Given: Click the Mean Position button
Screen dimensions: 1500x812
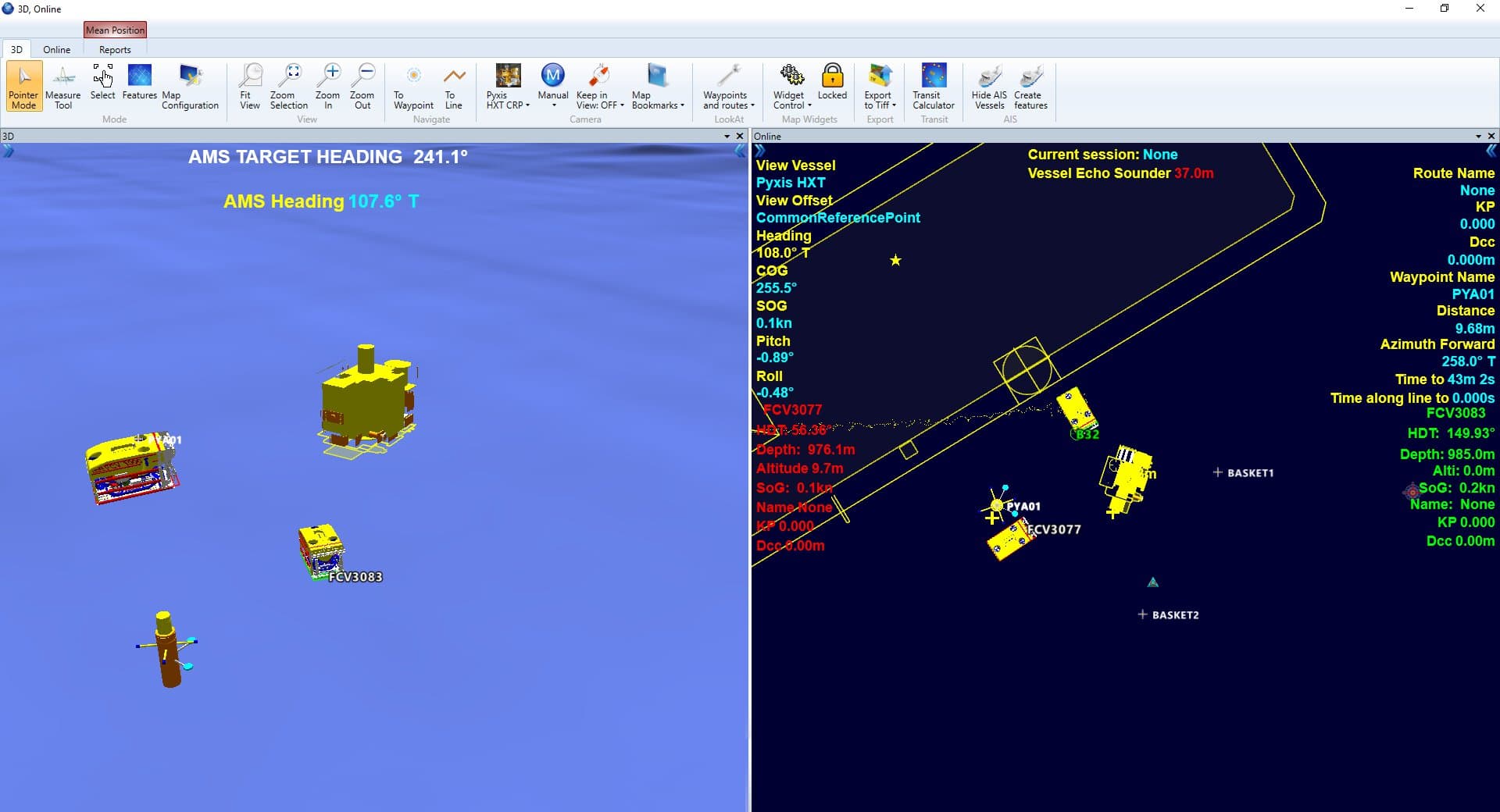Looking at the screenshot, I should point(115,30).
